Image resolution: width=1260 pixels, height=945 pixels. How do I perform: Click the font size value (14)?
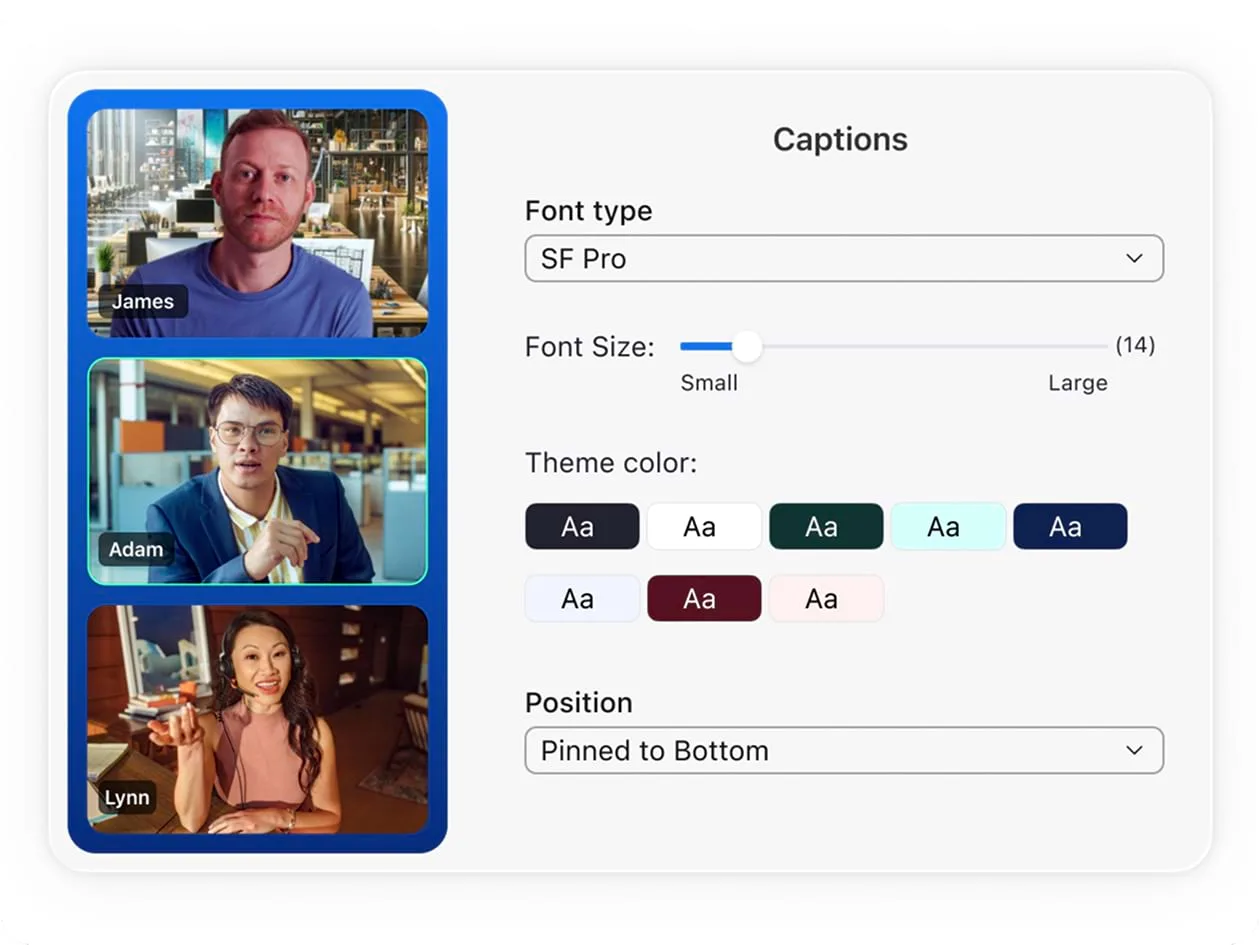[x=1135, y=346]
